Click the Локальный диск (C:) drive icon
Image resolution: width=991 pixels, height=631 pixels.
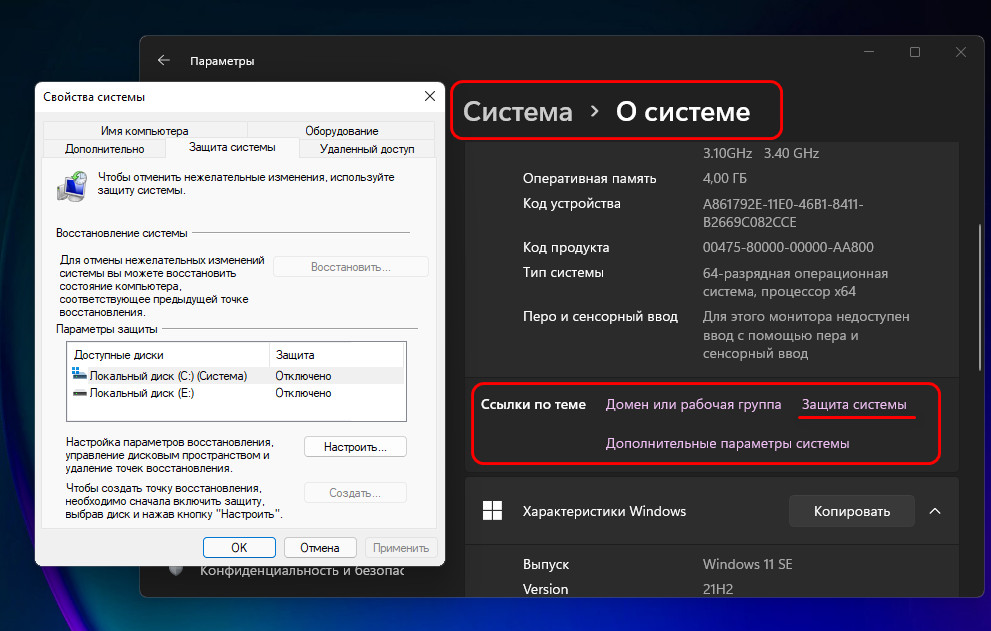79,374
